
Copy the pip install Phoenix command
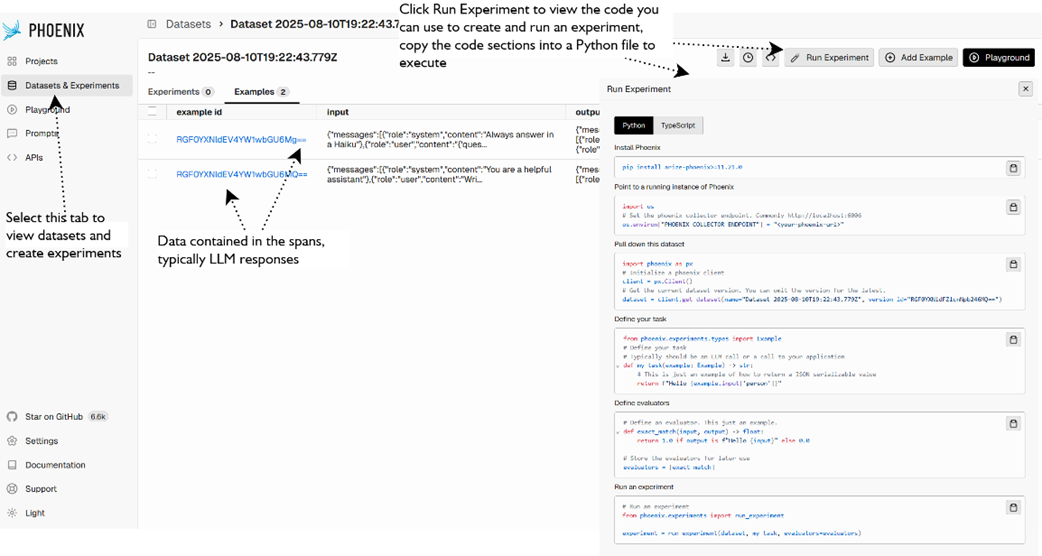tap(1012, 169)
